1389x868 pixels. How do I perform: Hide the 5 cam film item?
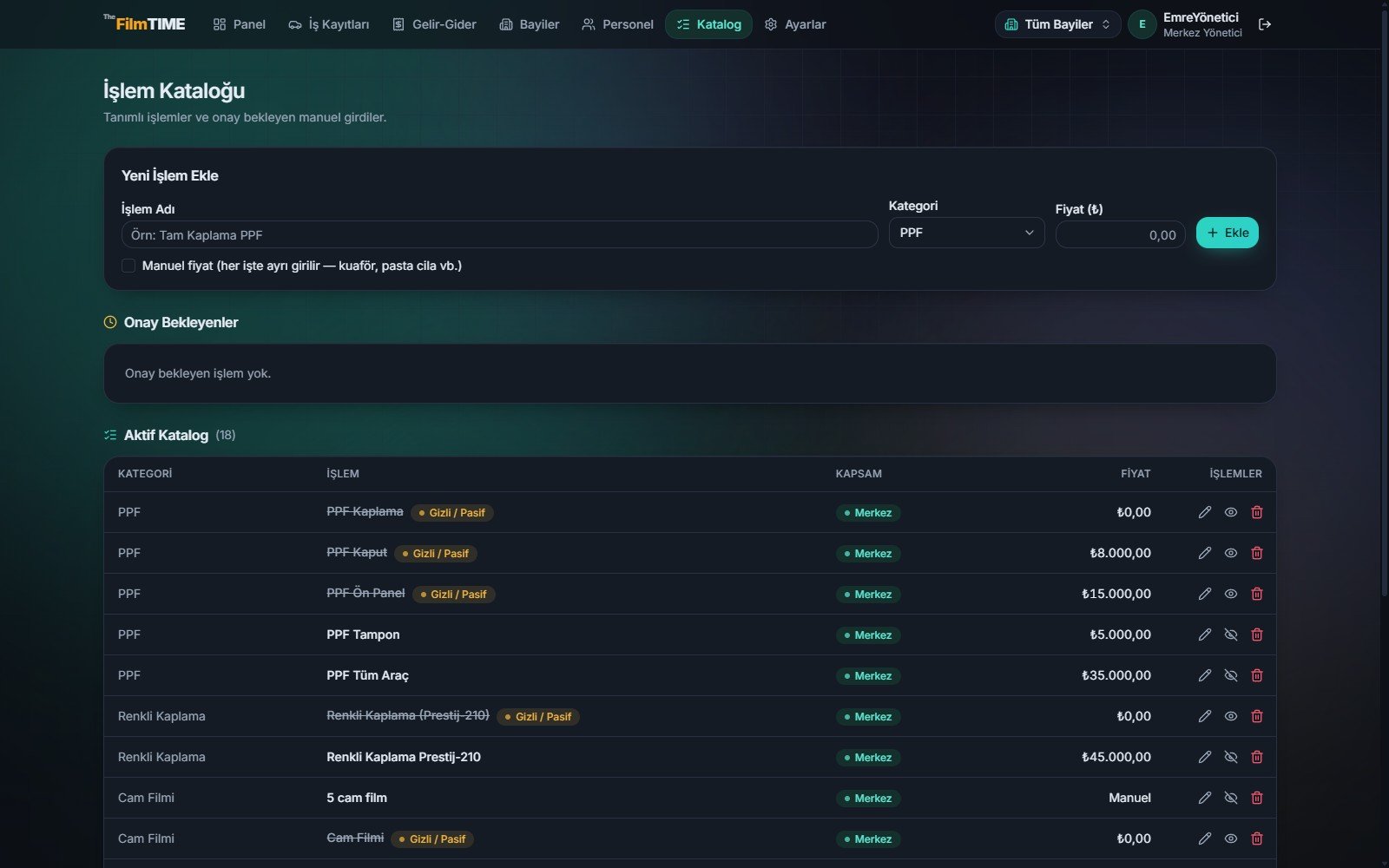point(1230,798)
